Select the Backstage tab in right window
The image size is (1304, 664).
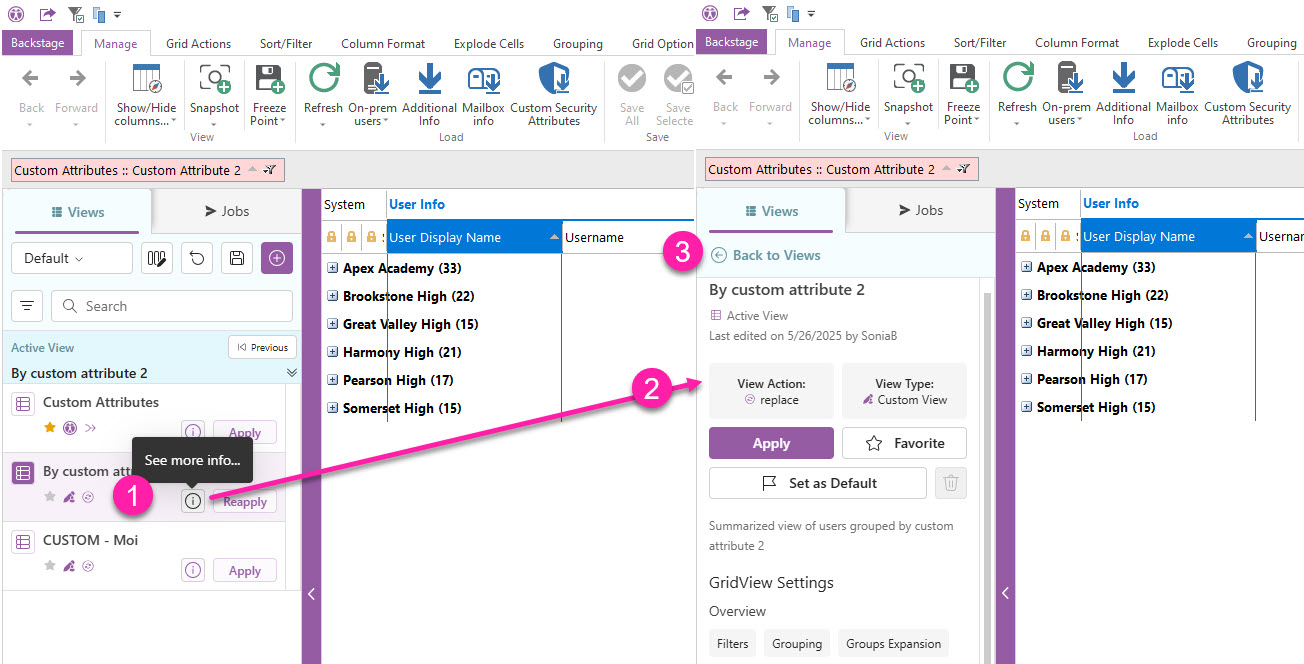(732, 42)
